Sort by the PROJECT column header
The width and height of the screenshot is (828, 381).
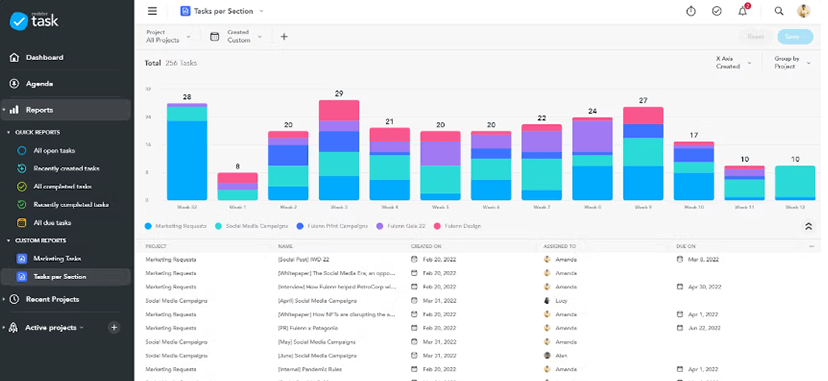[x=156, y=246]
